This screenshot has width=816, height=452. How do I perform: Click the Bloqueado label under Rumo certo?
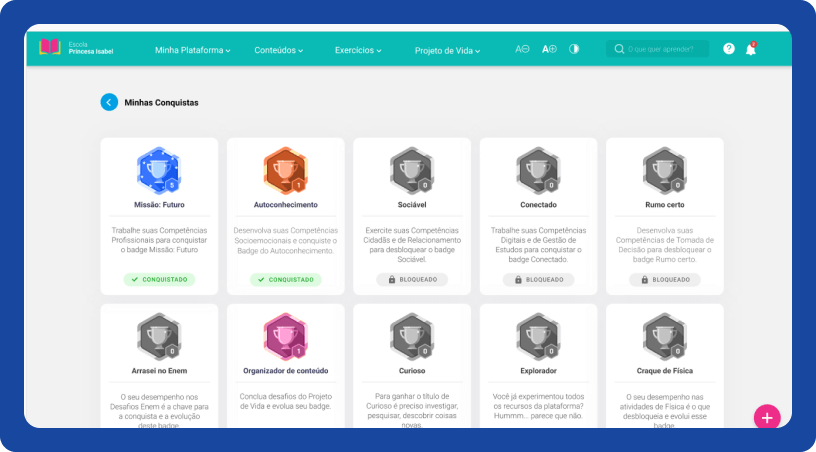tap(664, 280)
